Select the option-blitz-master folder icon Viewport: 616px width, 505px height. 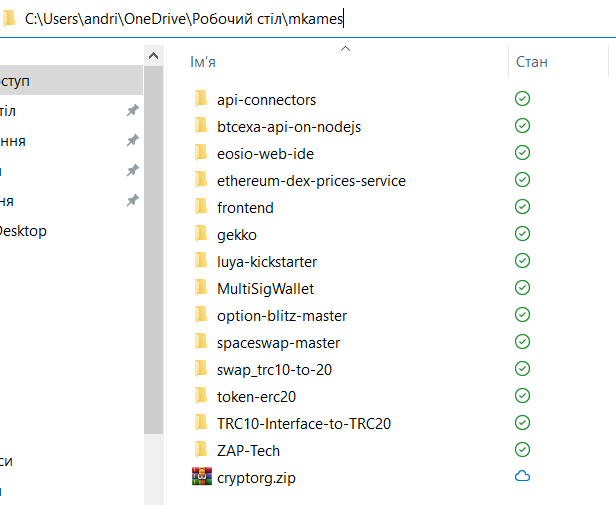(201, 314)
